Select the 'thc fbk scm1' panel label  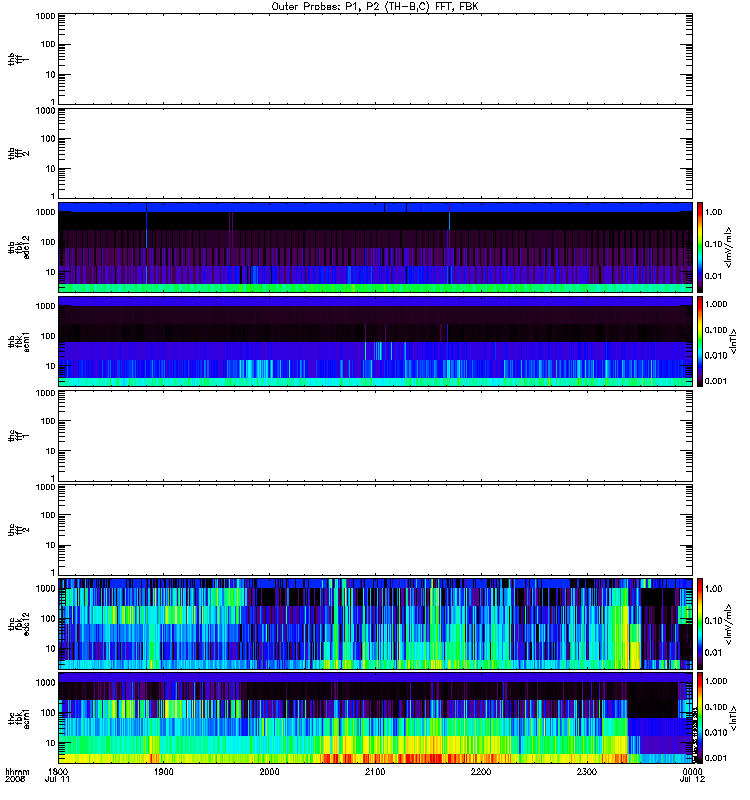pyautogui.click(x=18, y=717)
